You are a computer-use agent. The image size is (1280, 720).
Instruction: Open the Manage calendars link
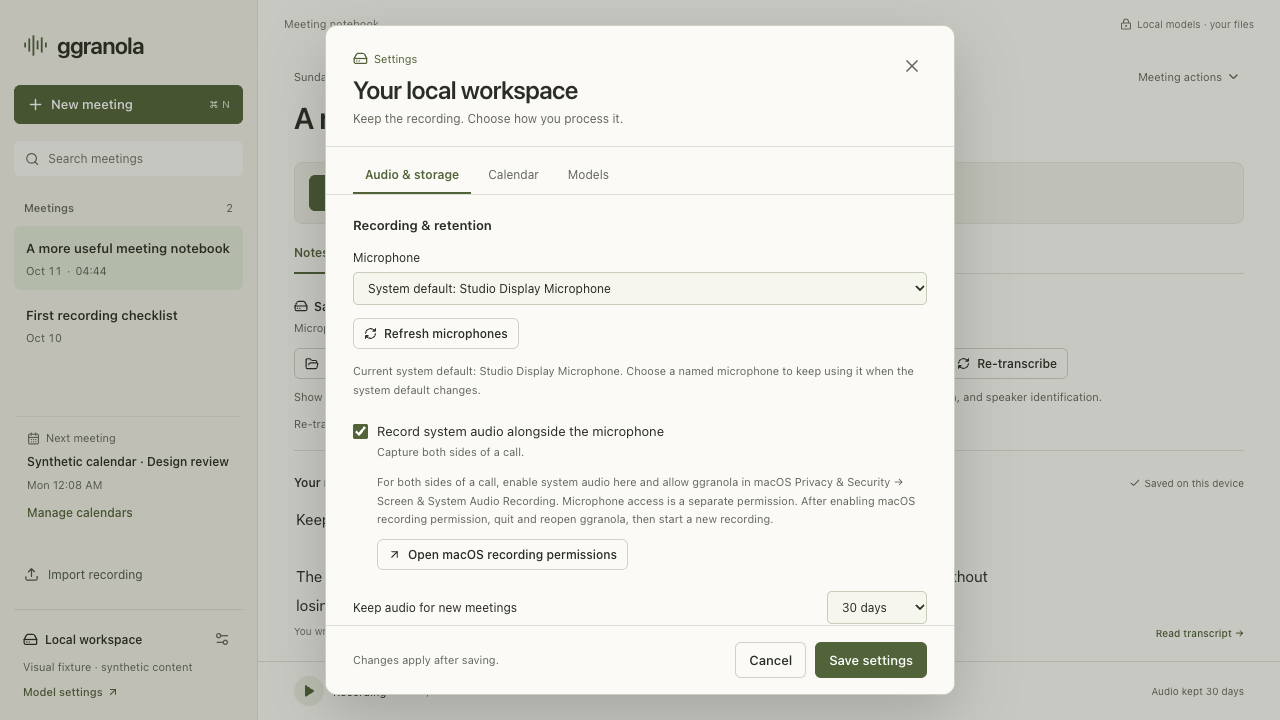pos(80,513)
